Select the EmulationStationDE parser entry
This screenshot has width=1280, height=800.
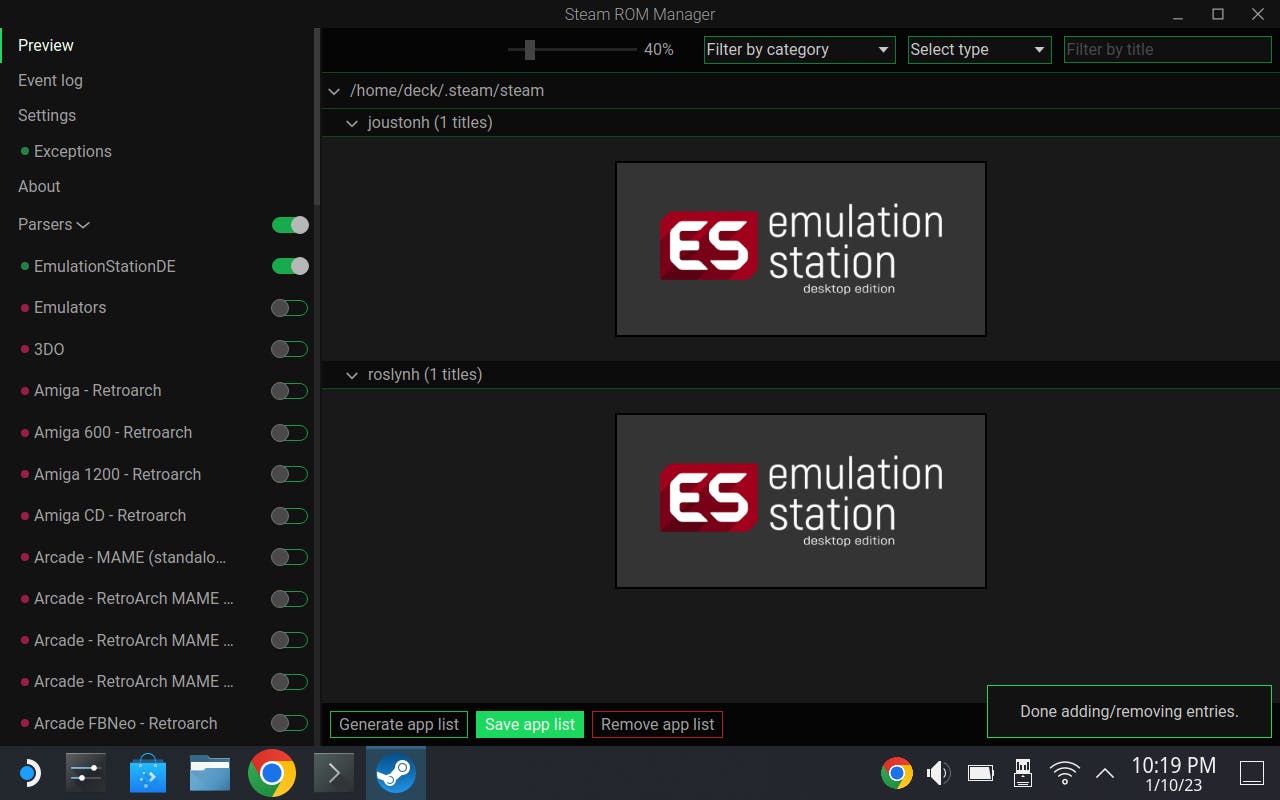click(x=105, y=266)
